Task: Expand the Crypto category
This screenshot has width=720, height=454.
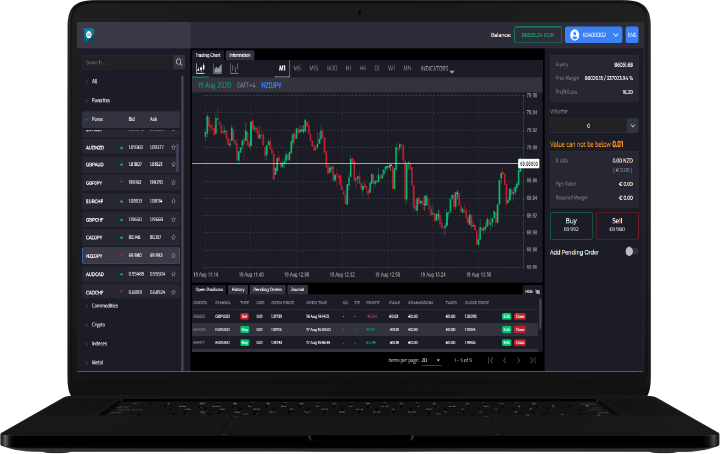Action: [x=100, y=325]
